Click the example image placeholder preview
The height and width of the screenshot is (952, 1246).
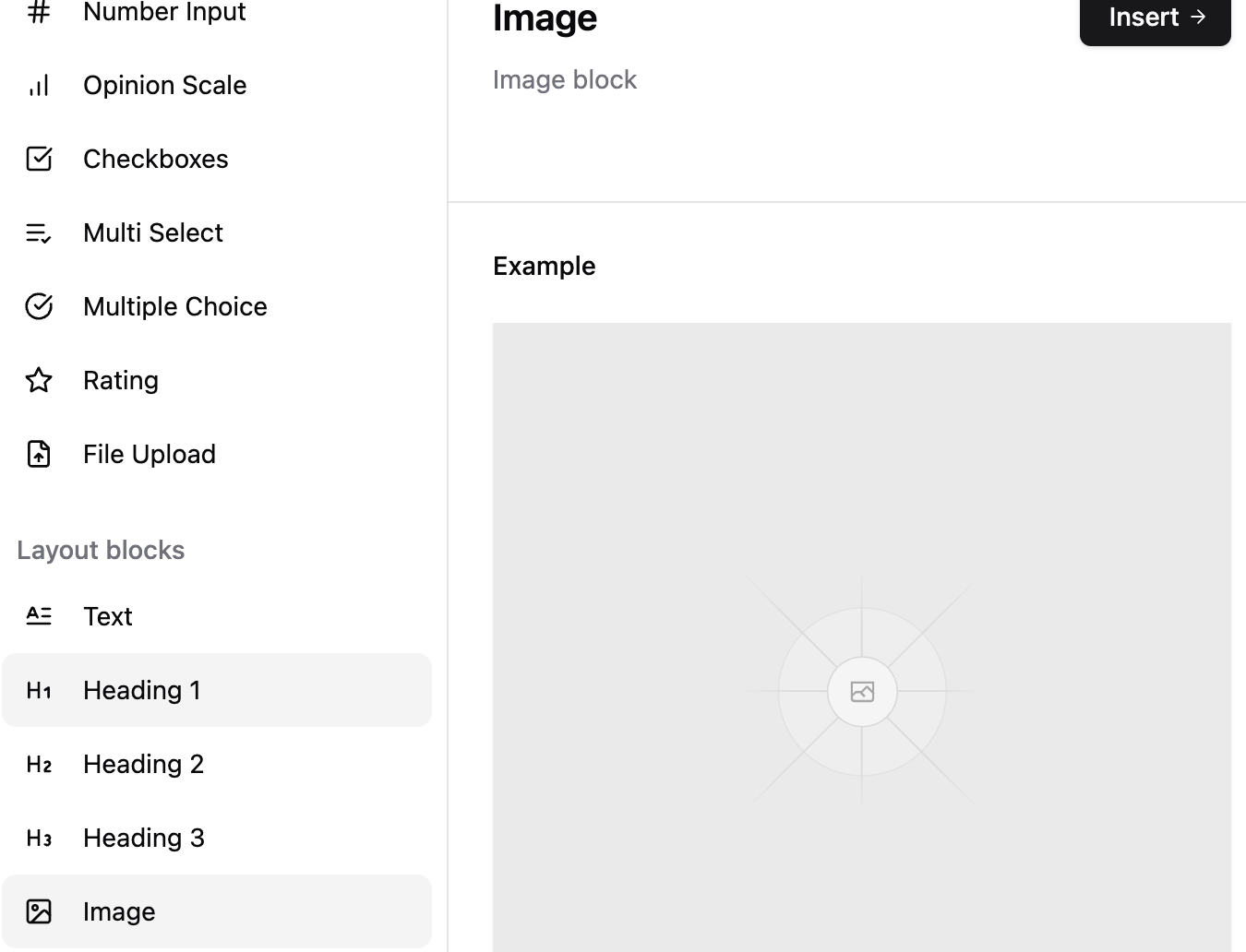tap(862, 637)
